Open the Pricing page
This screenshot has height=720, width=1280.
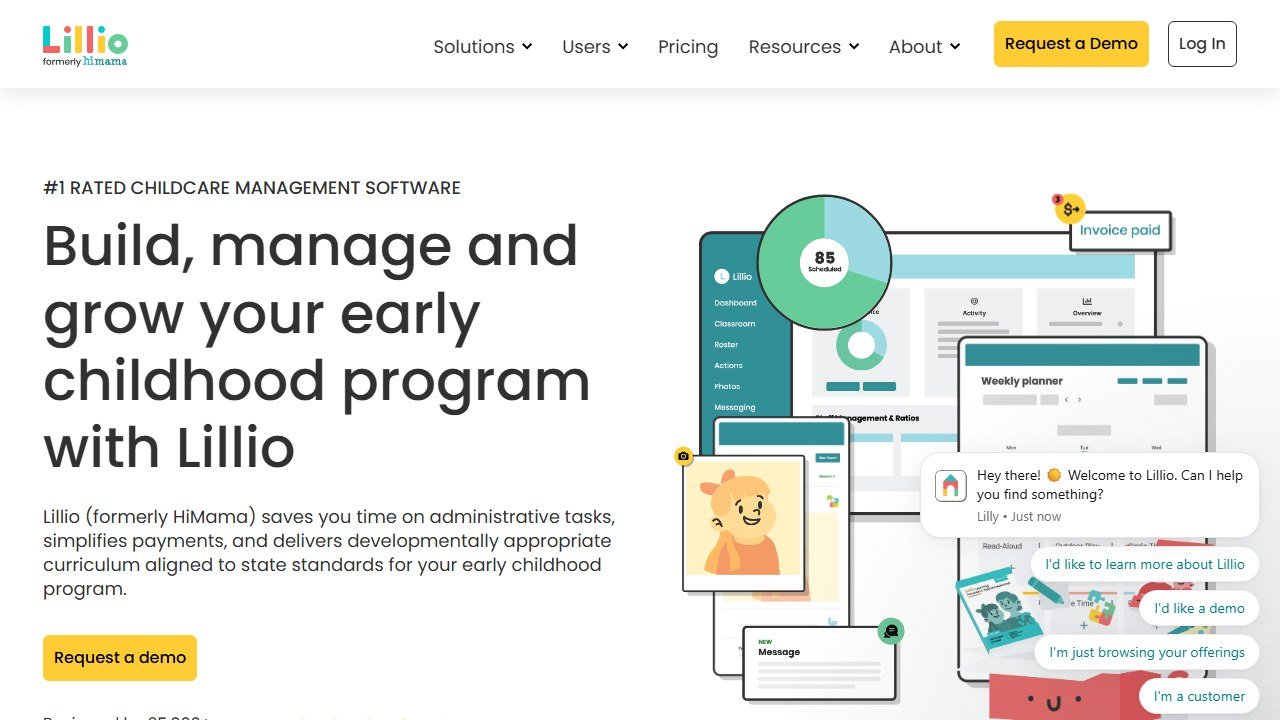pos(688,47)
